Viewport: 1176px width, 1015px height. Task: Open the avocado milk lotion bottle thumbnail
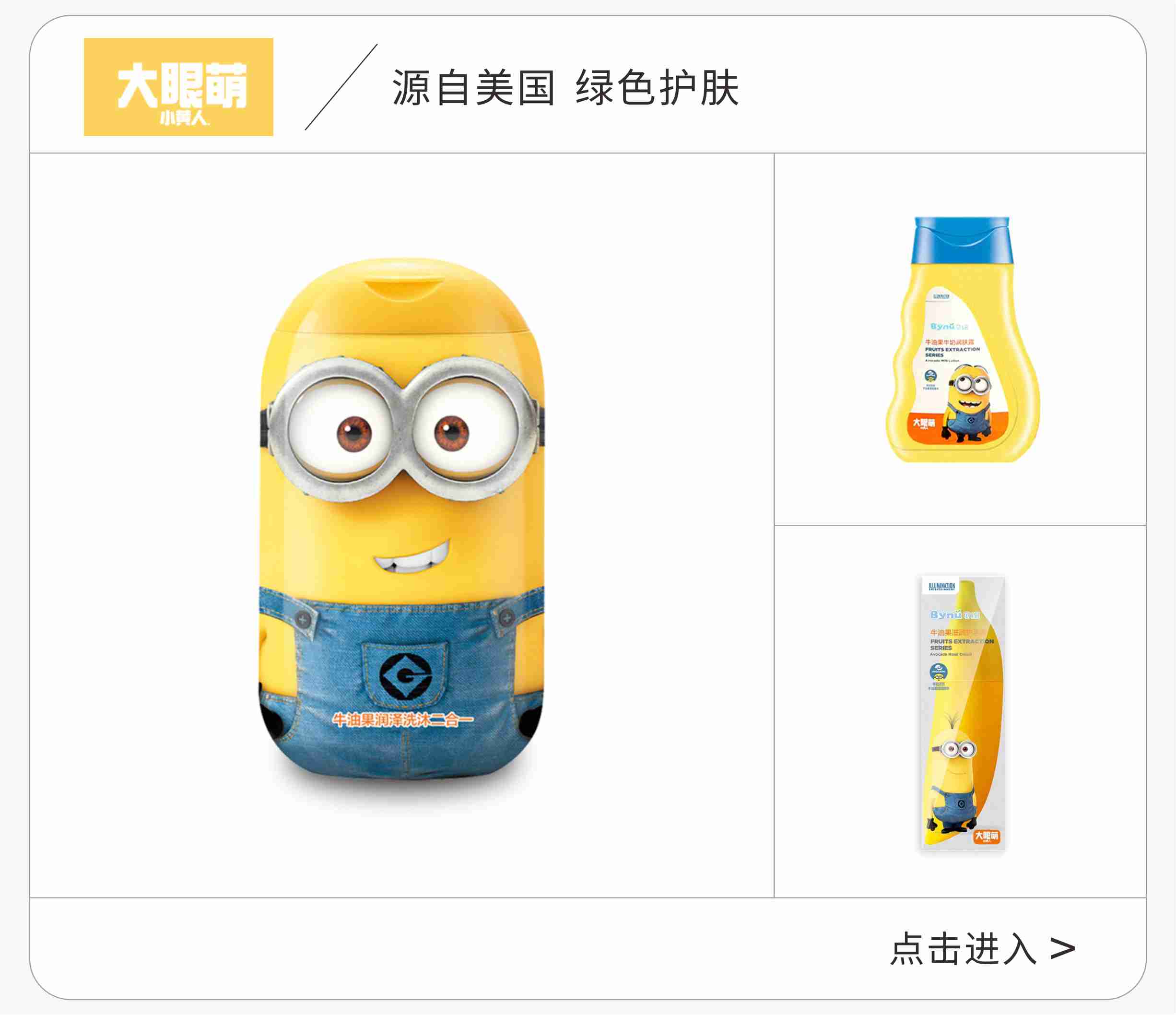(963, 339)
